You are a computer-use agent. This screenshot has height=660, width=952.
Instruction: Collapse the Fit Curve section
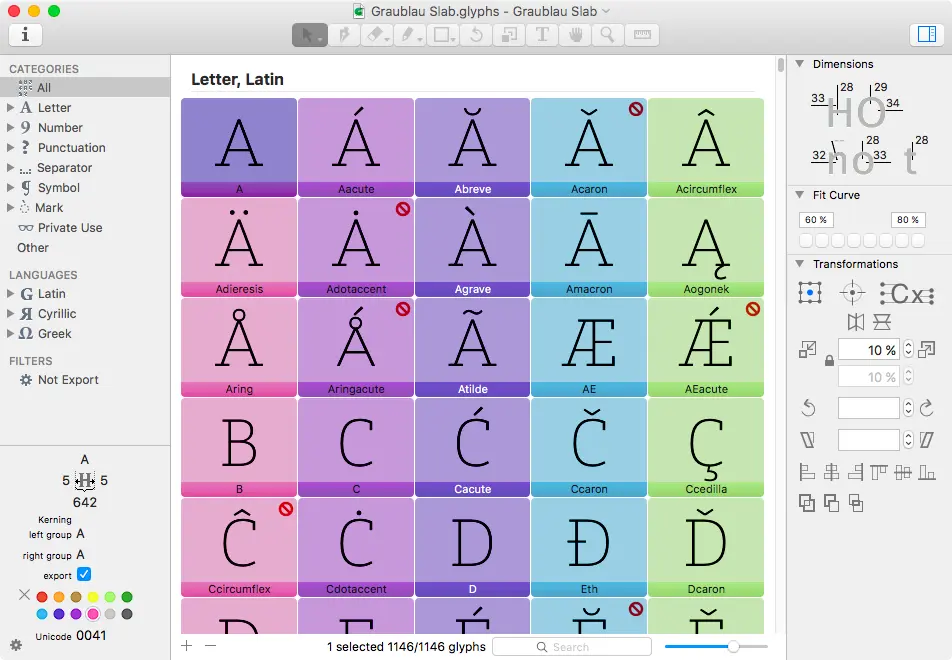(x=800, y=195)
